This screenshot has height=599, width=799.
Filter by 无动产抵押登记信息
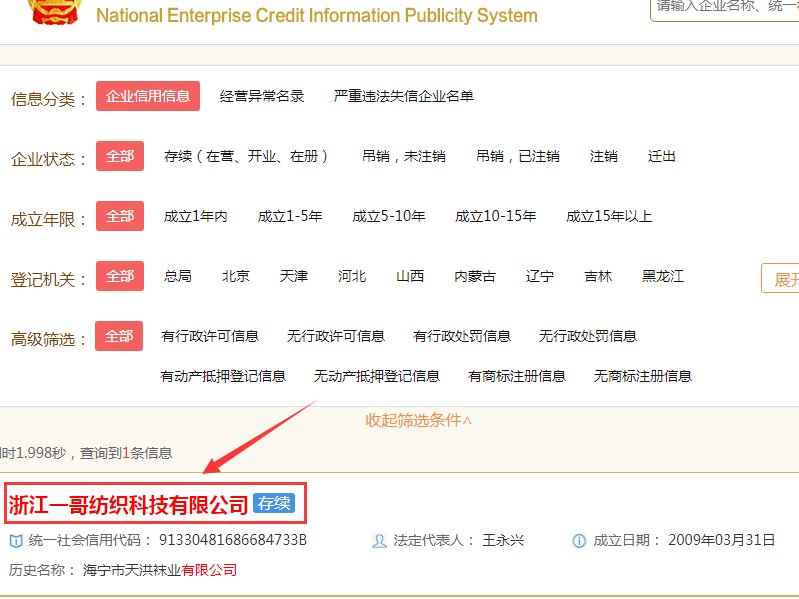point(377,376)
